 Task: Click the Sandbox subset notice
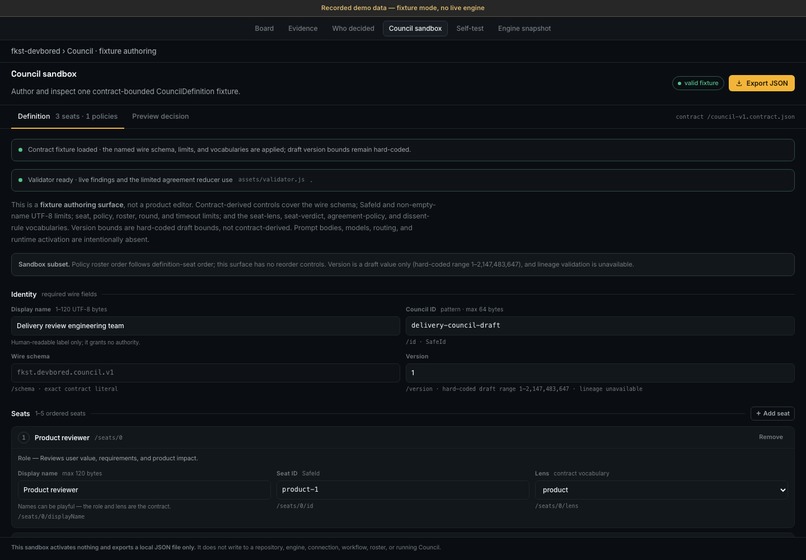402,265
